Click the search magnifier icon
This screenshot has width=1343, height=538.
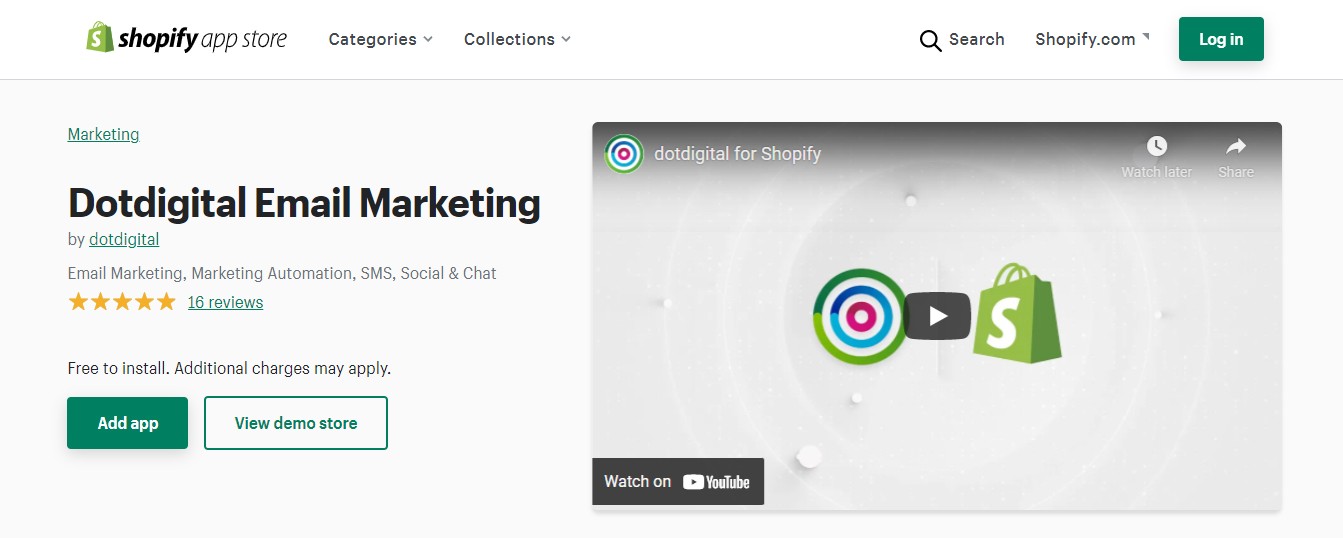click(x=930, y=40)
